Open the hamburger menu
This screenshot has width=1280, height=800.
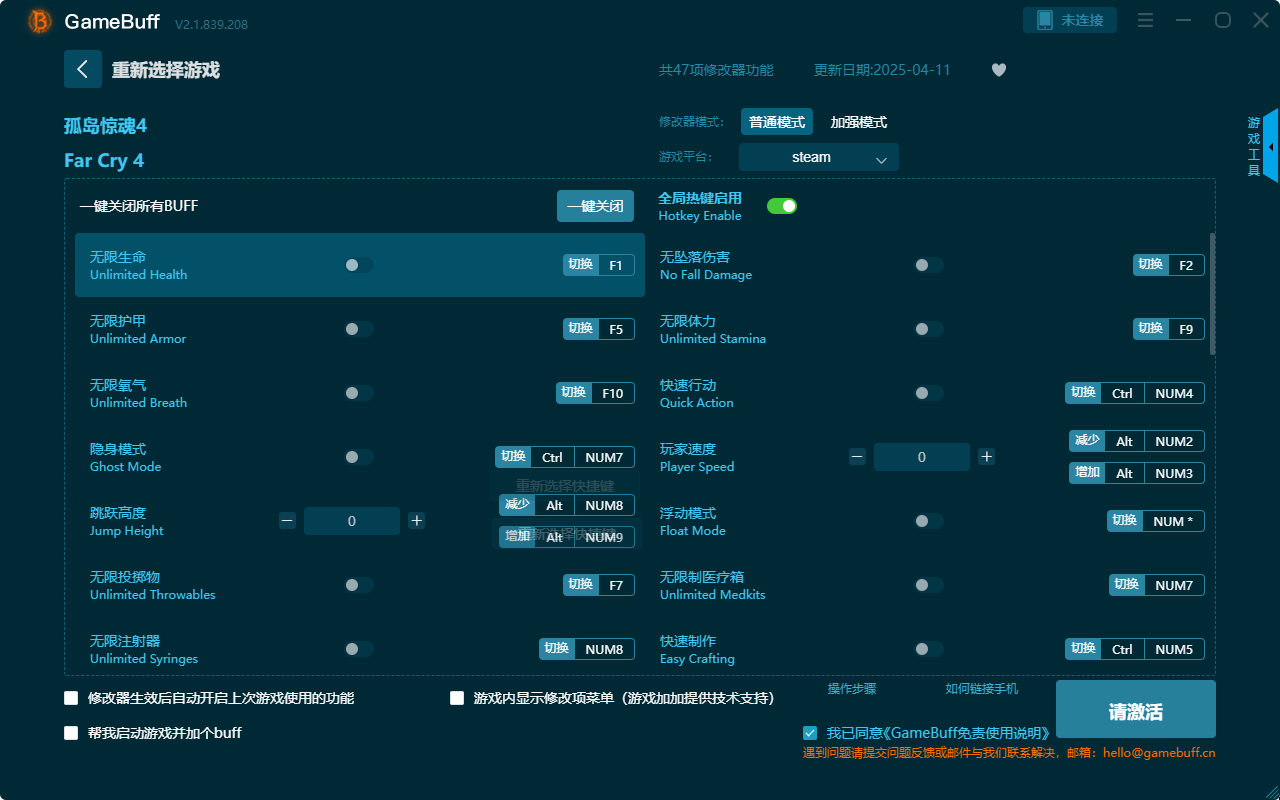click(1145, 20)
